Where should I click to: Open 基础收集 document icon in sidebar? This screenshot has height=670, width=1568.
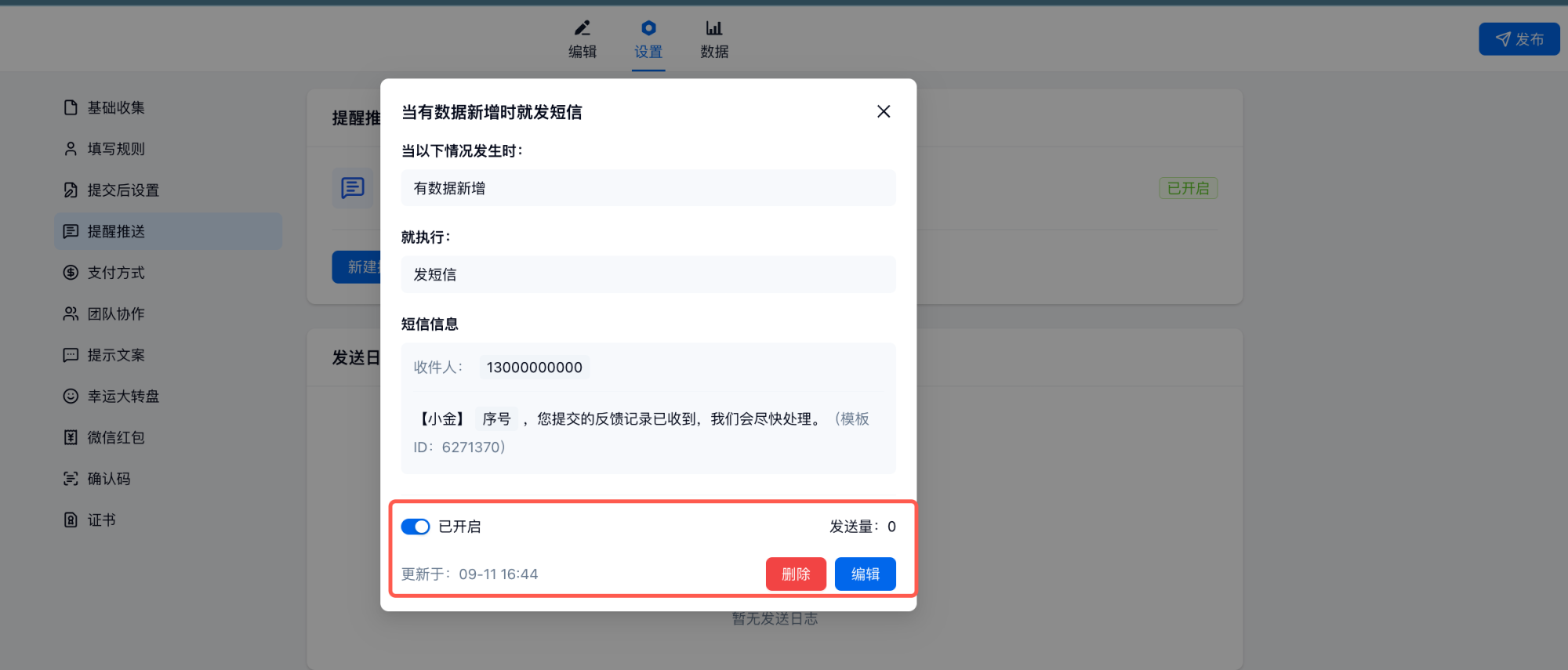[x=71, y=107]
